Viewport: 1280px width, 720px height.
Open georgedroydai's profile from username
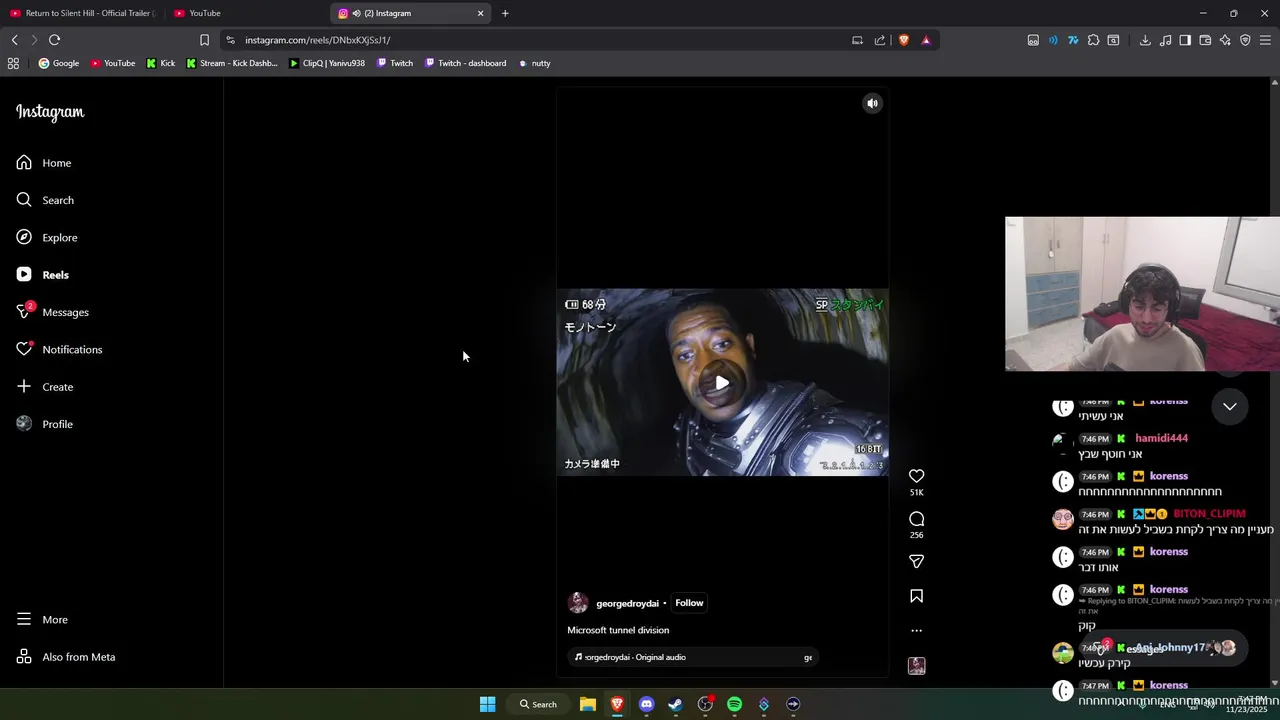pos(627,604)
